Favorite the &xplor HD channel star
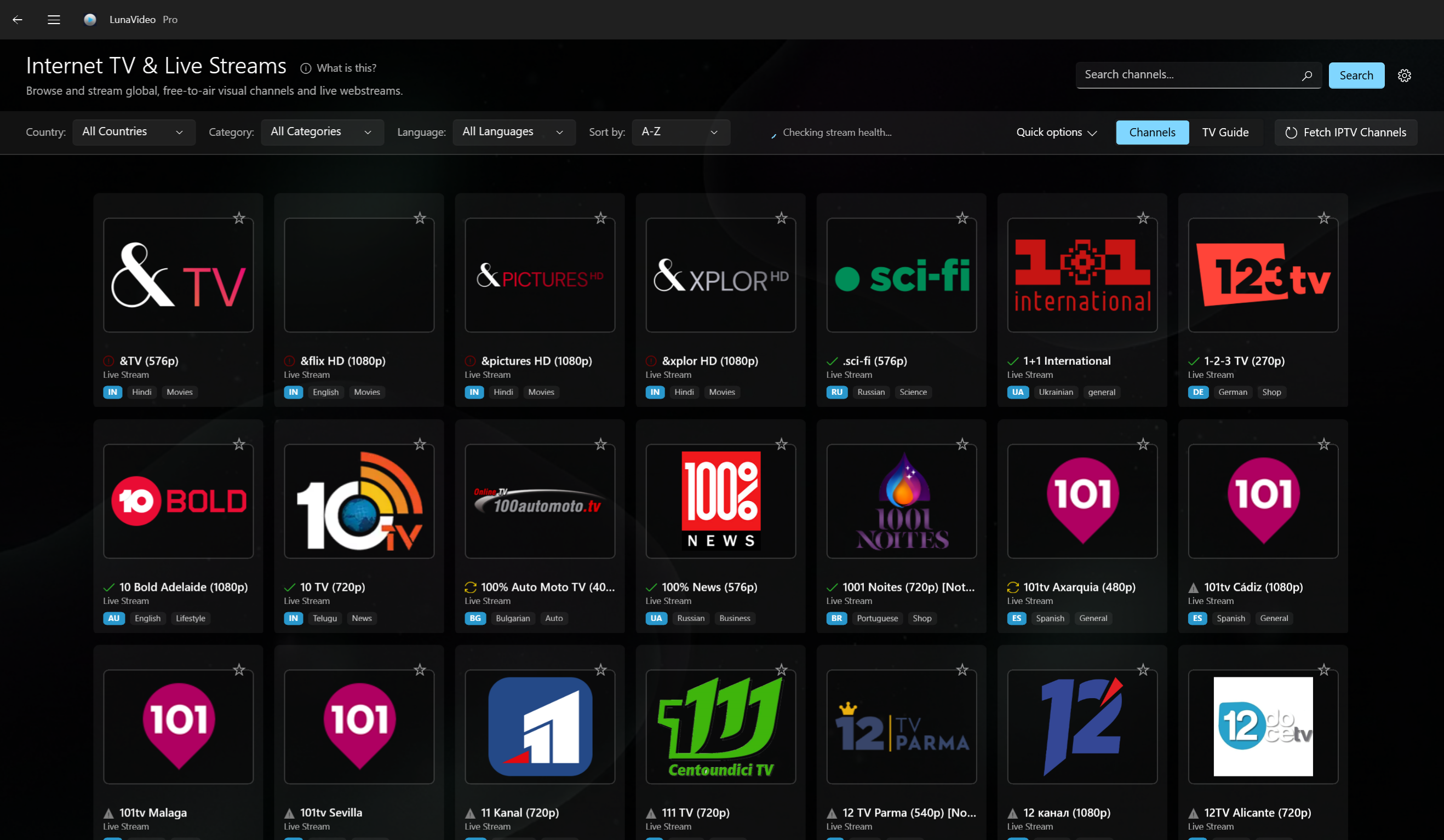This screenshot has height=840, width=1444. coord(782,218)
